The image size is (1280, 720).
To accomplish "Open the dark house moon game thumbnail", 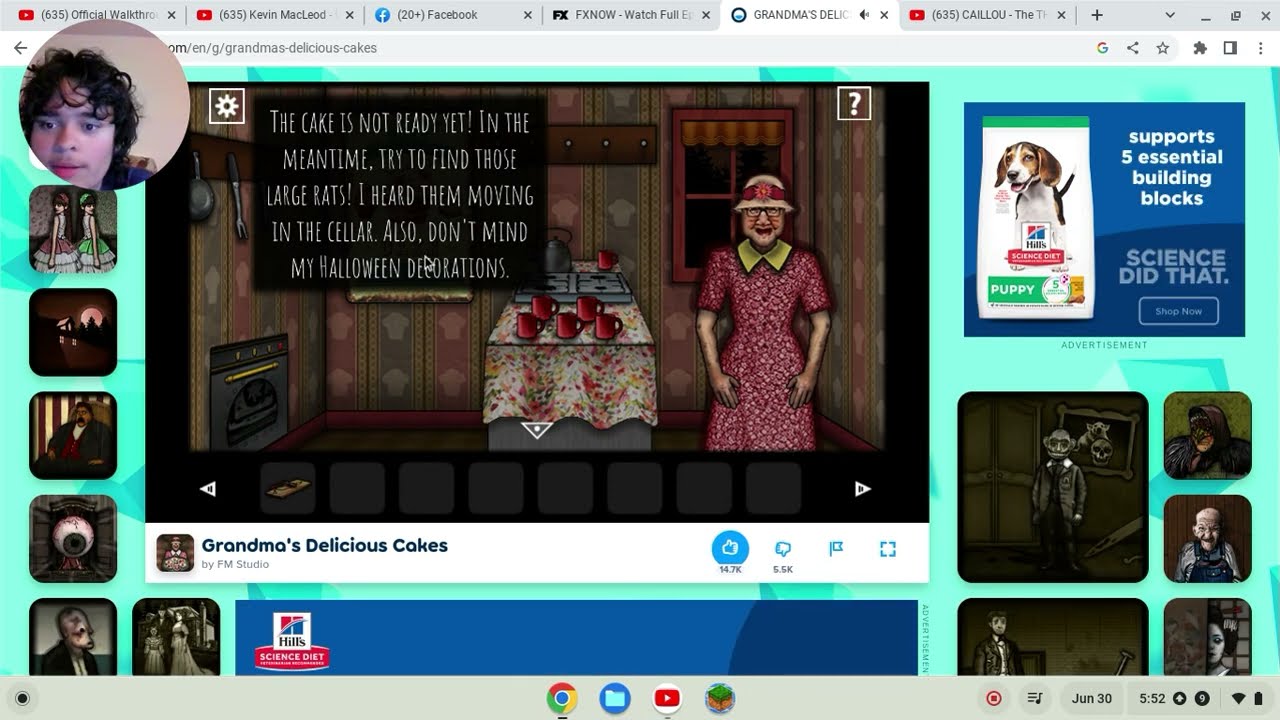I will click(73, 332).
